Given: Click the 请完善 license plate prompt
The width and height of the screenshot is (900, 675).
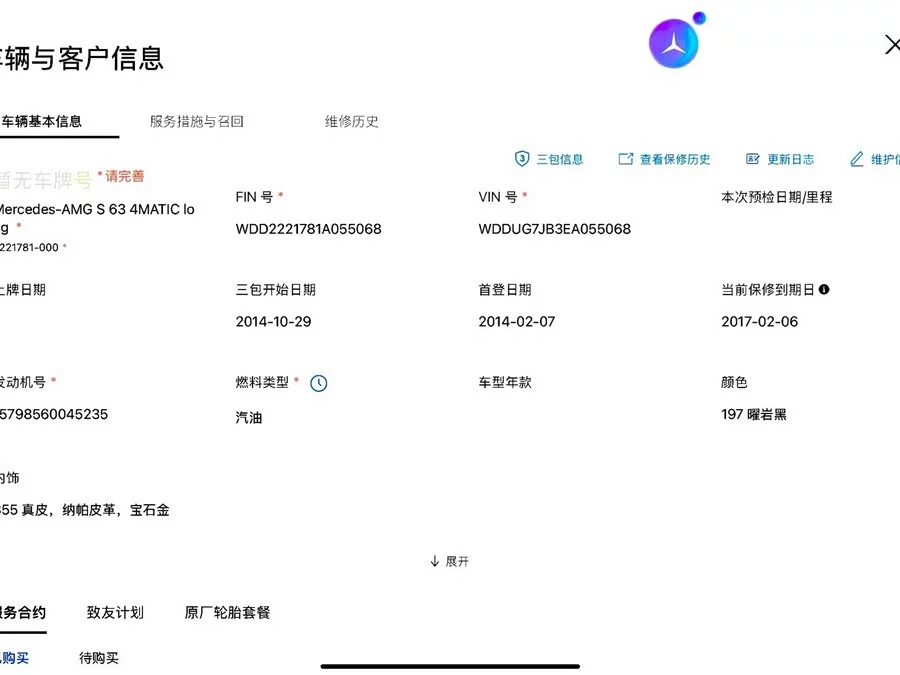Looking at the screenshot, I should tap(124, 176).
